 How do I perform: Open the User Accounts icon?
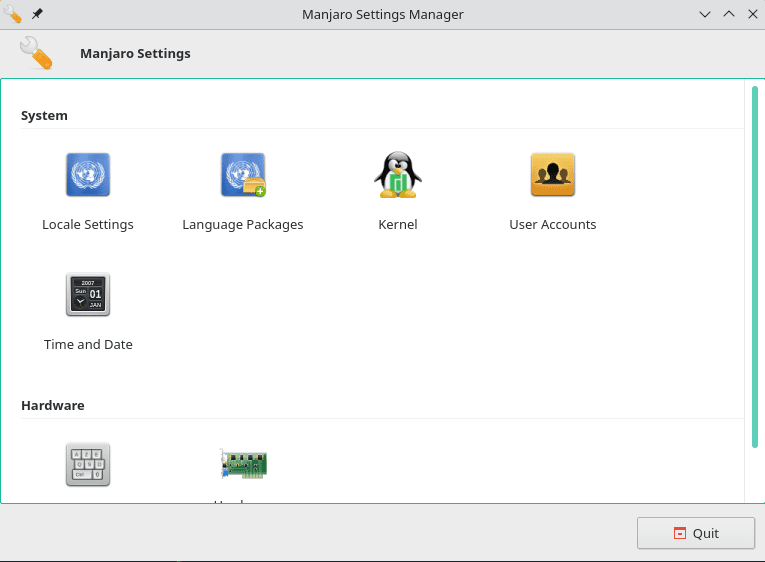pos(553,174)
